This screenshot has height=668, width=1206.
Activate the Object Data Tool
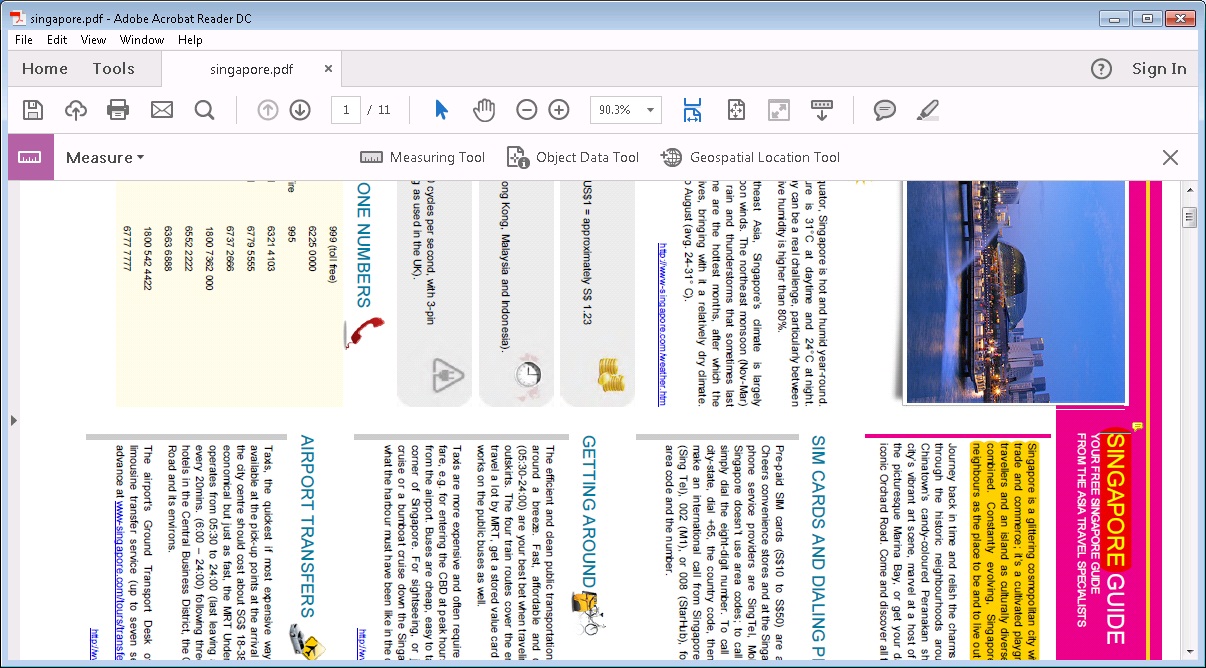(x=573, y=157)
